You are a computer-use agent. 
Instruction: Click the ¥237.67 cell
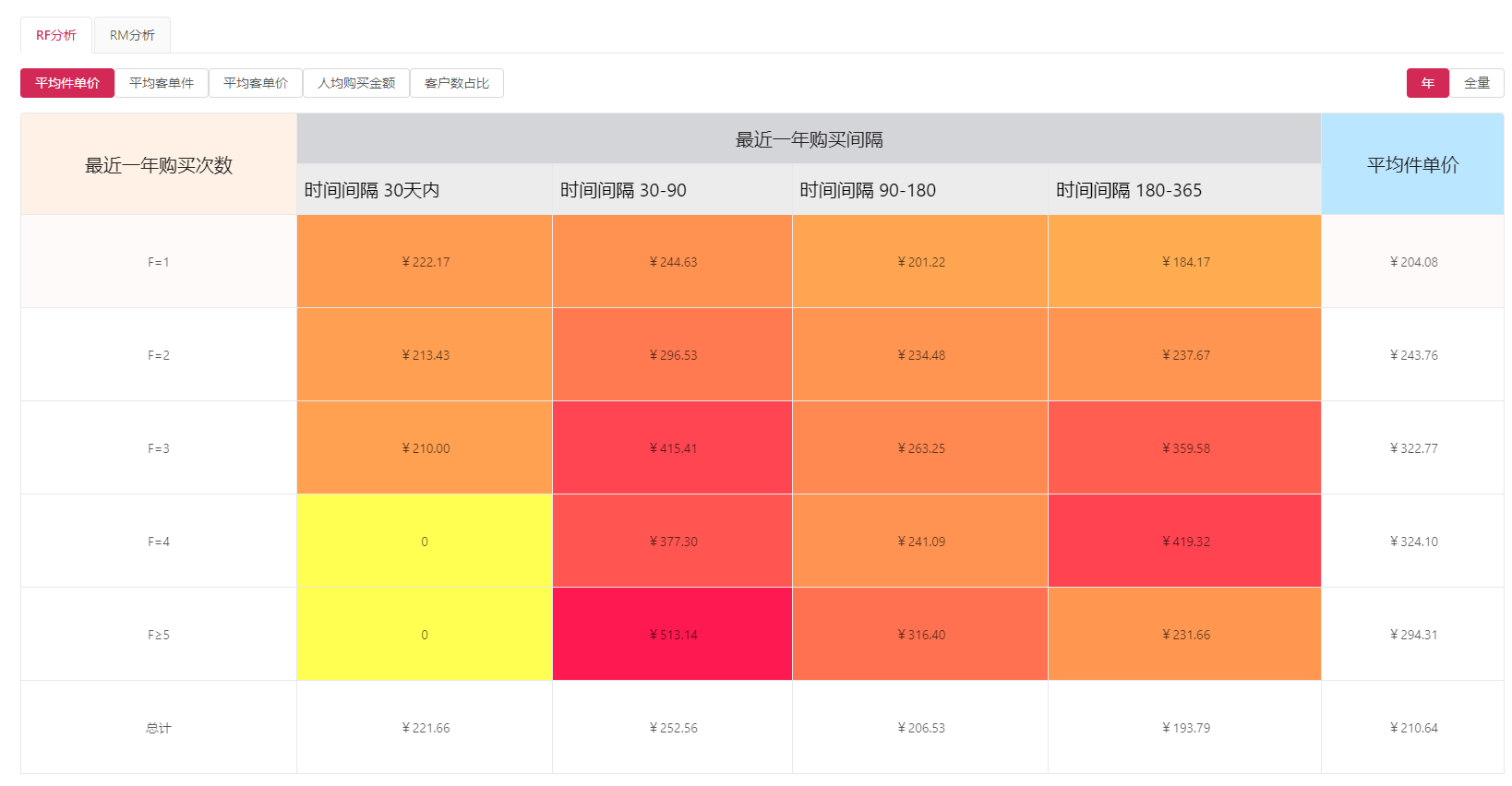coord(1184,355)
